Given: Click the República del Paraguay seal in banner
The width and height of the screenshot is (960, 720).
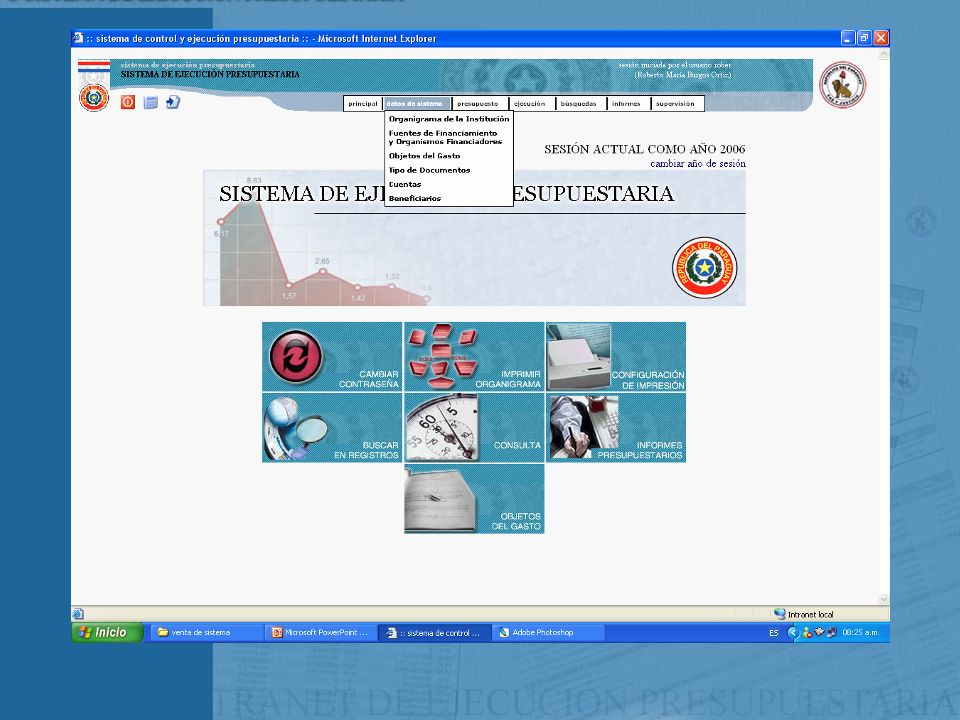Looking at the screenshot, I should (x=704, y=268).
